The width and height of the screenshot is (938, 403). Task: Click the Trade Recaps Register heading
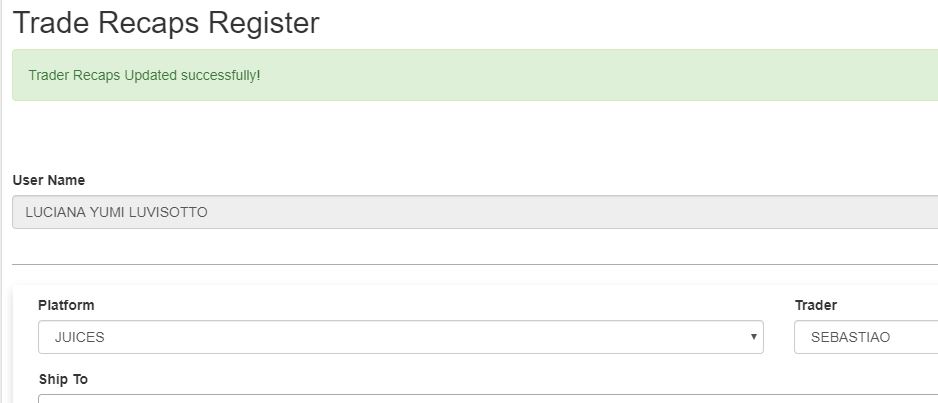166,23
